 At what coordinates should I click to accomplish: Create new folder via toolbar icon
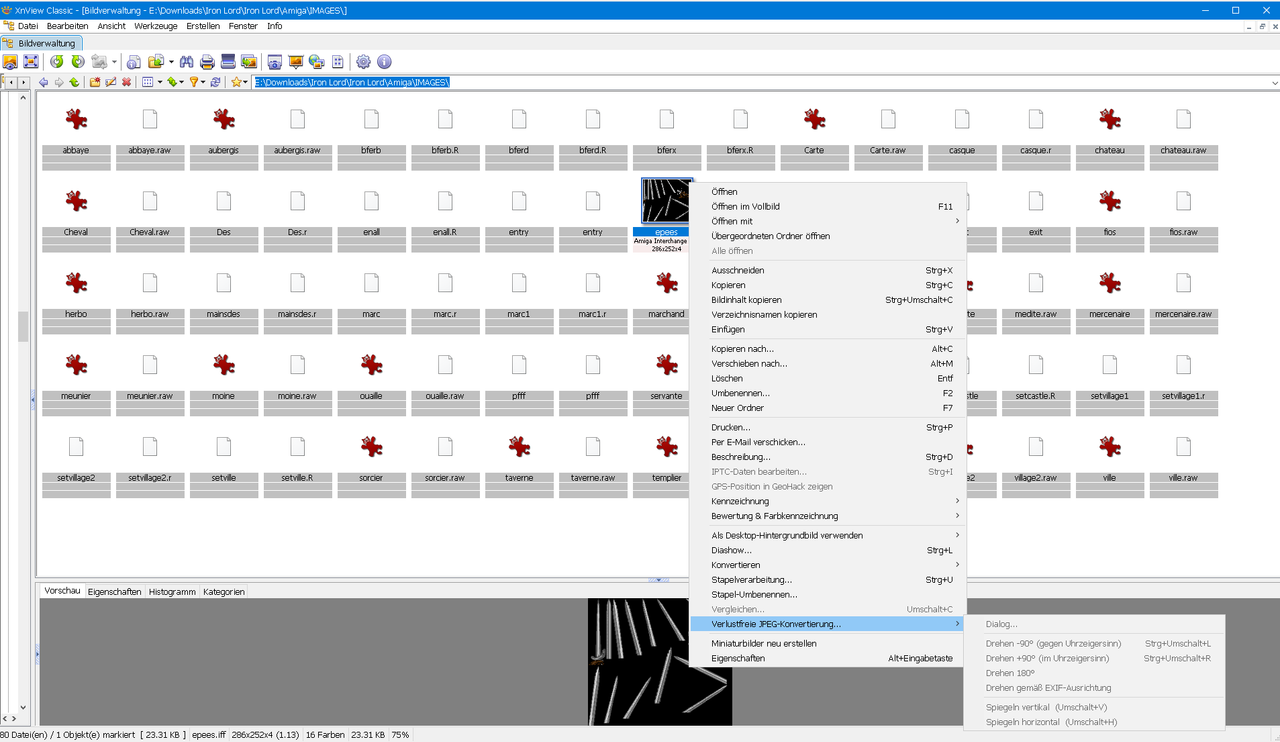tap(95, 82)
